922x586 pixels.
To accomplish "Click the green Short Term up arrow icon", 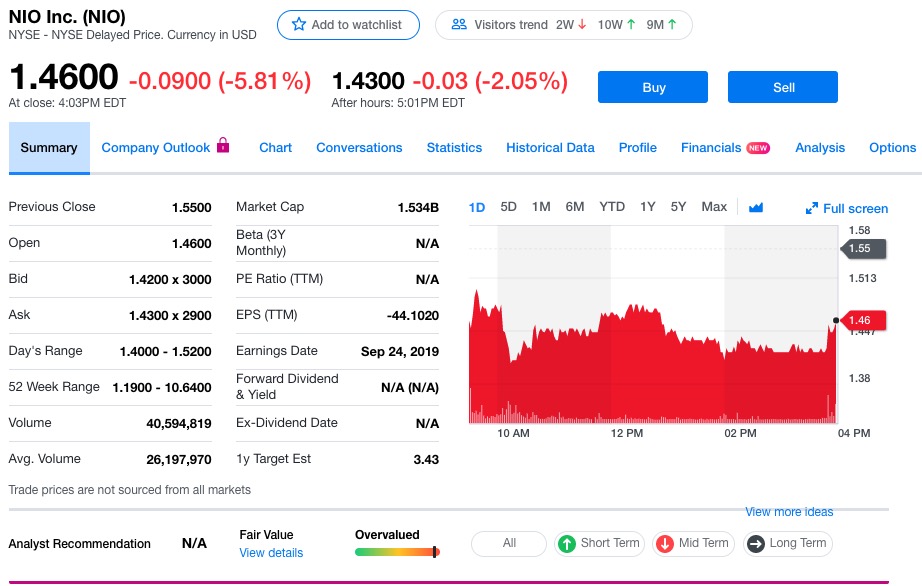I will [566, 544].
